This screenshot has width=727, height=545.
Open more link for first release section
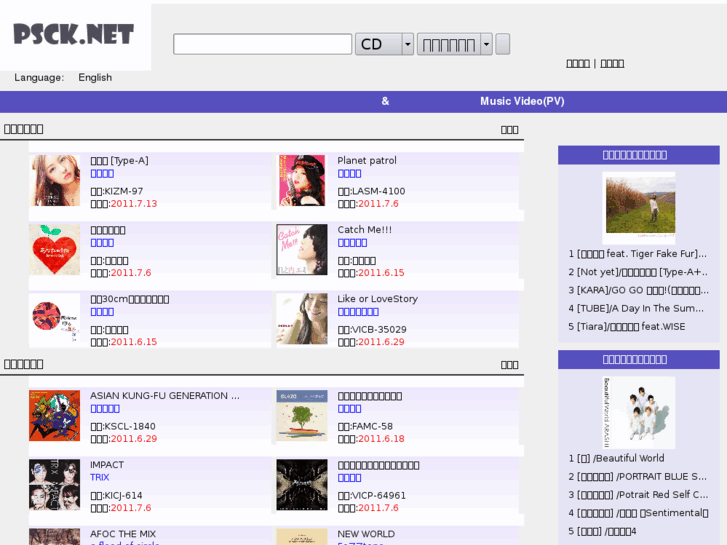(x=509, y=130)
